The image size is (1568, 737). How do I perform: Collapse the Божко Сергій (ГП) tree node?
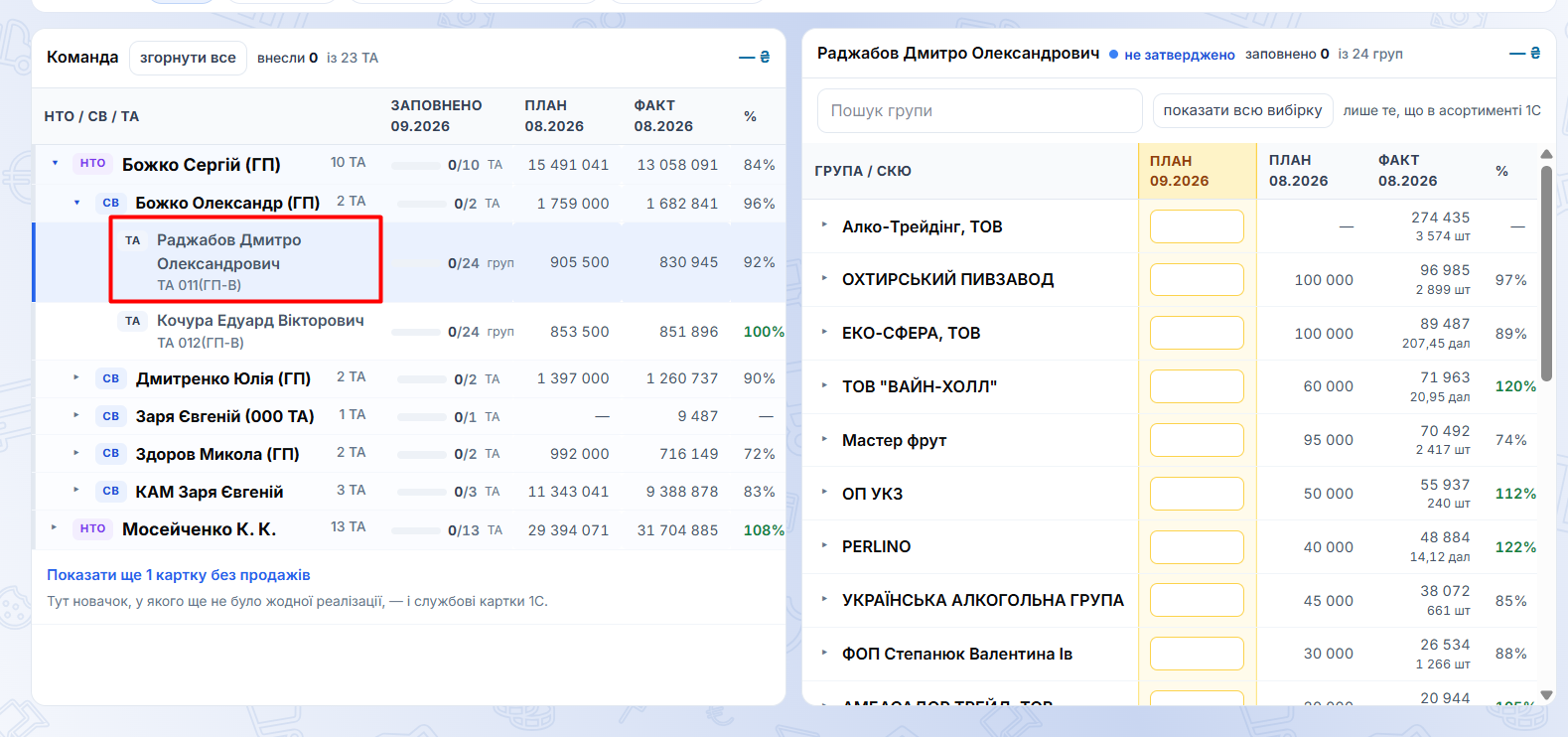point(55,163)
